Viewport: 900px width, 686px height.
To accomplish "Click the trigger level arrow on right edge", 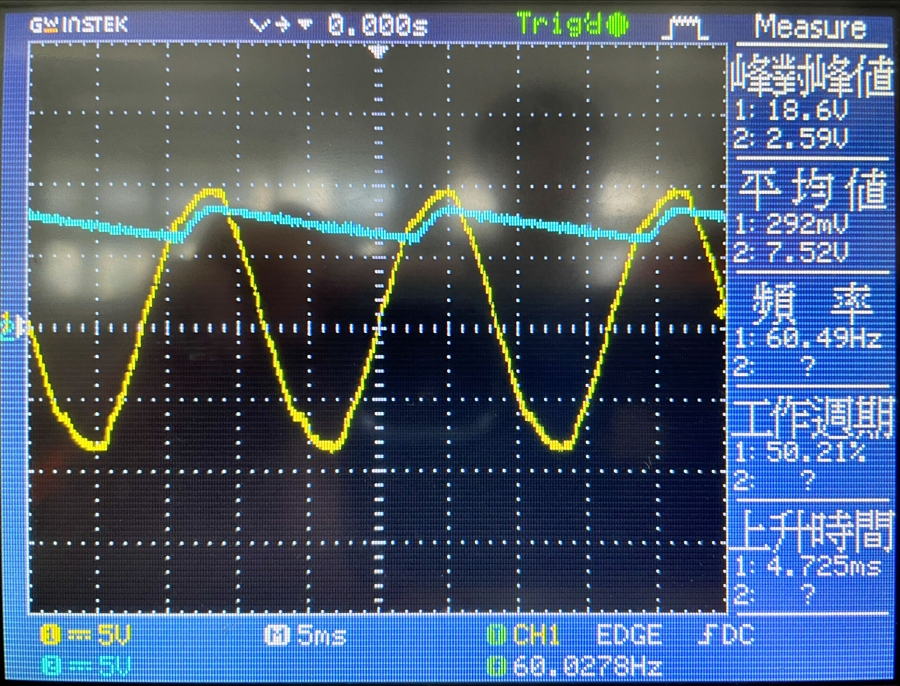I will coord(720,314).
